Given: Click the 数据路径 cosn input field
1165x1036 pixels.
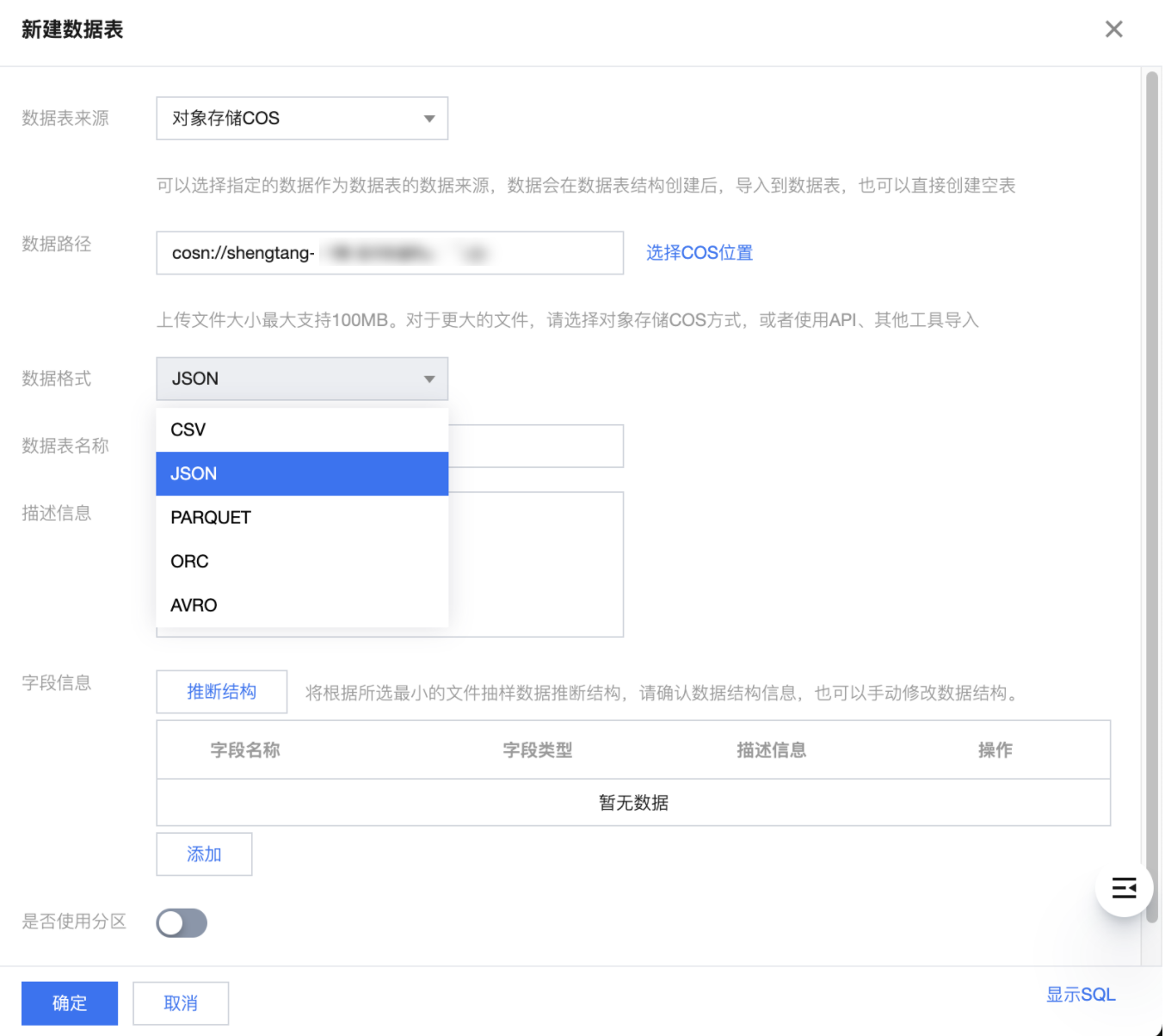Looking at the screenshot, I should (389, 253).
